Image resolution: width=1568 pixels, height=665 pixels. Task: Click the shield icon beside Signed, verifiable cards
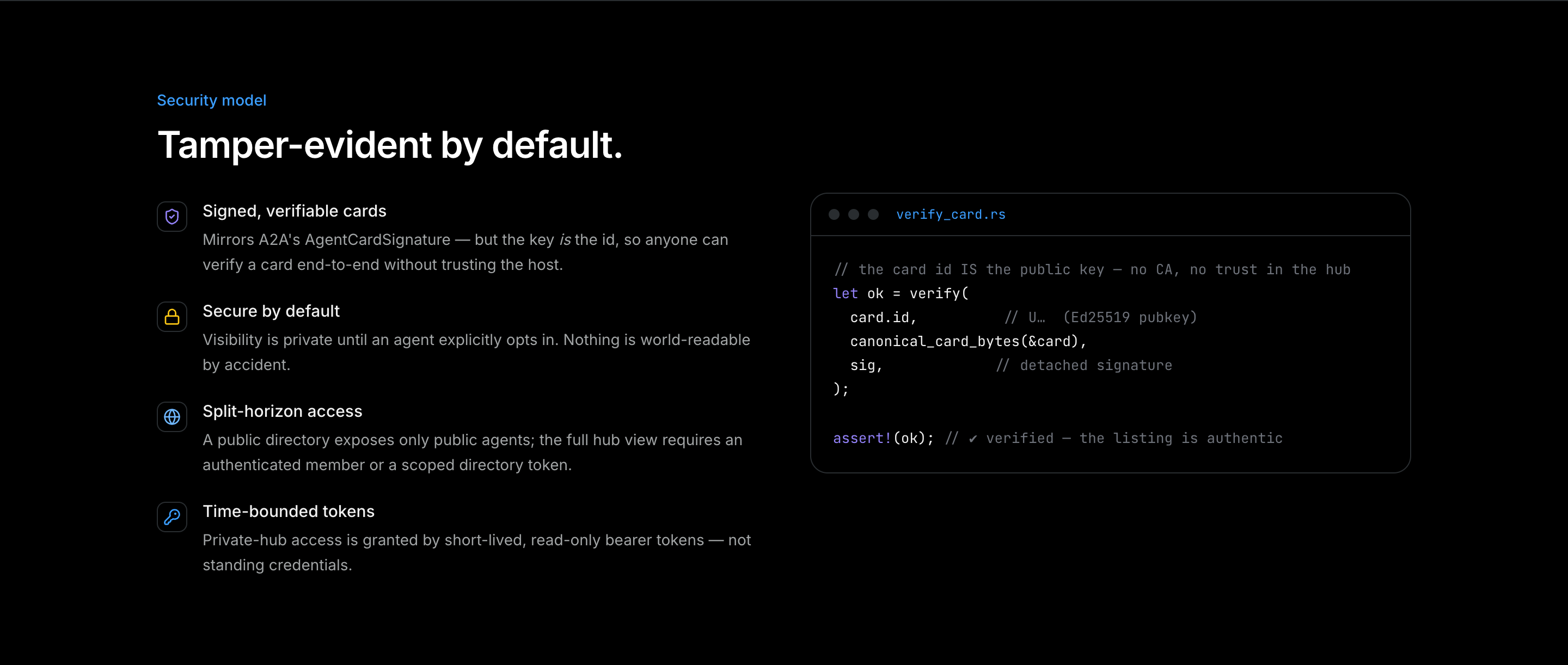pos(171,217)
